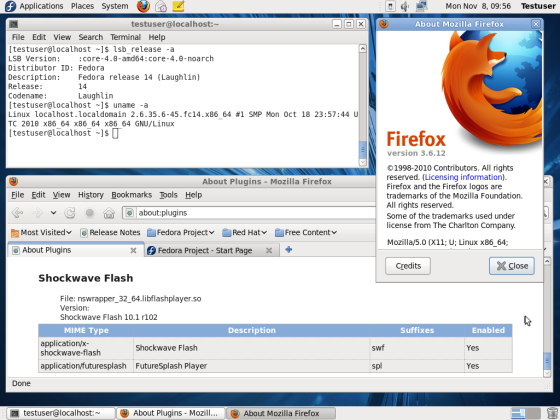Open Terminal's View menu
The height and width of the screenshot is (420, 560).
pos(62,37)
